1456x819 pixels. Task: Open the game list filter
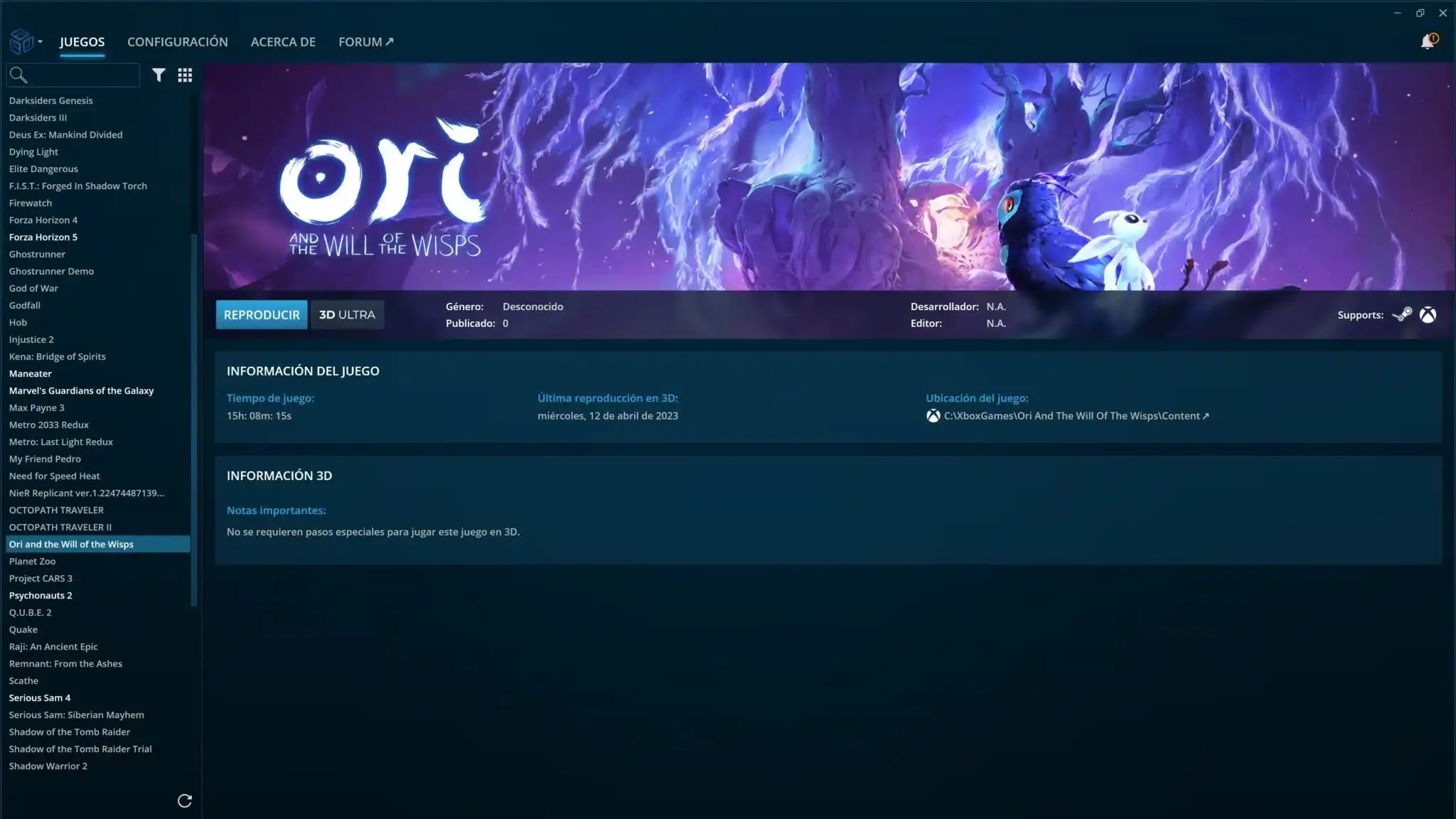[x=159, y=75]
